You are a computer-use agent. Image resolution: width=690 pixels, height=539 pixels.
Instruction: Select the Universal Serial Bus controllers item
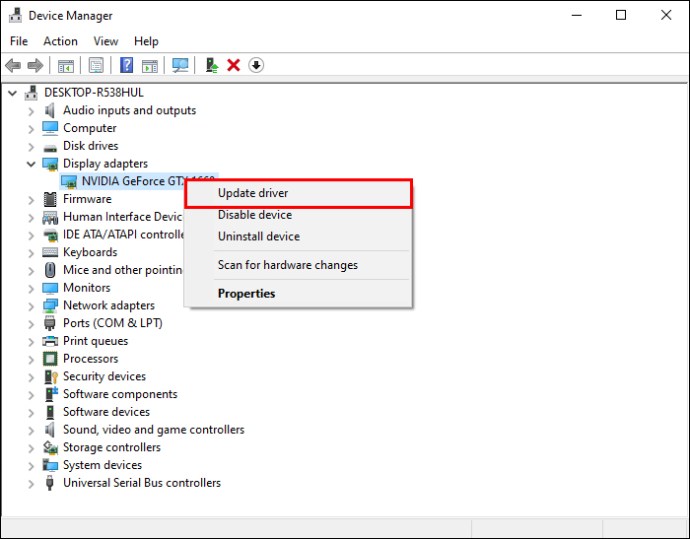click(x=141, y=483)
